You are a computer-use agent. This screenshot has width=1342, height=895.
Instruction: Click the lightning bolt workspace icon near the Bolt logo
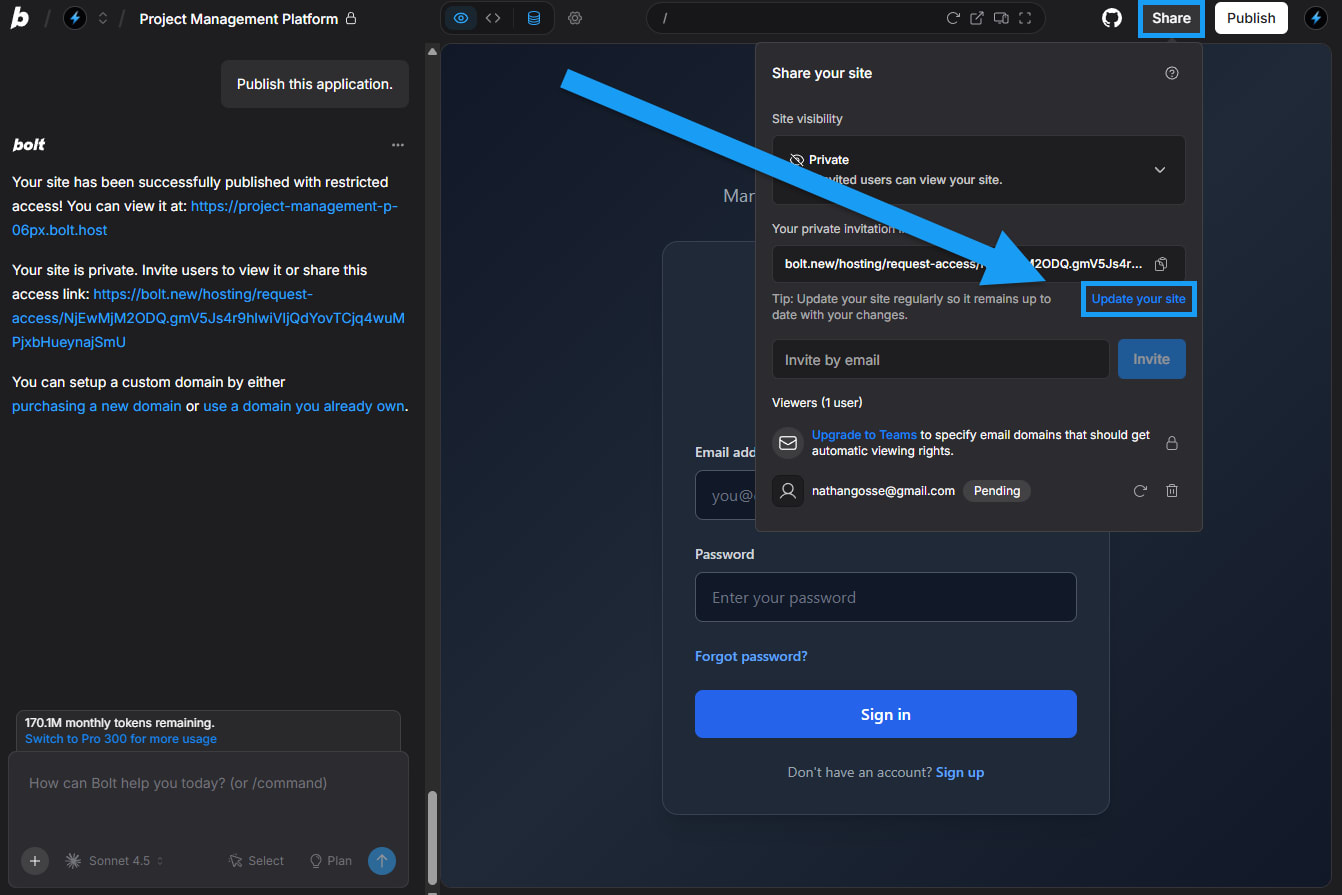tap(75, 18)
